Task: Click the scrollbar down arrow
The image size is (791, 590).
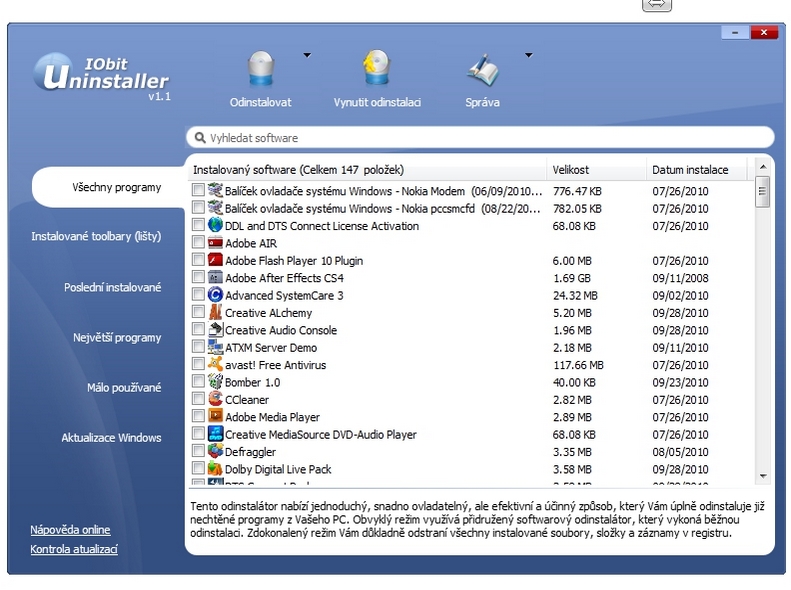Action: click(x=763, y=476)
